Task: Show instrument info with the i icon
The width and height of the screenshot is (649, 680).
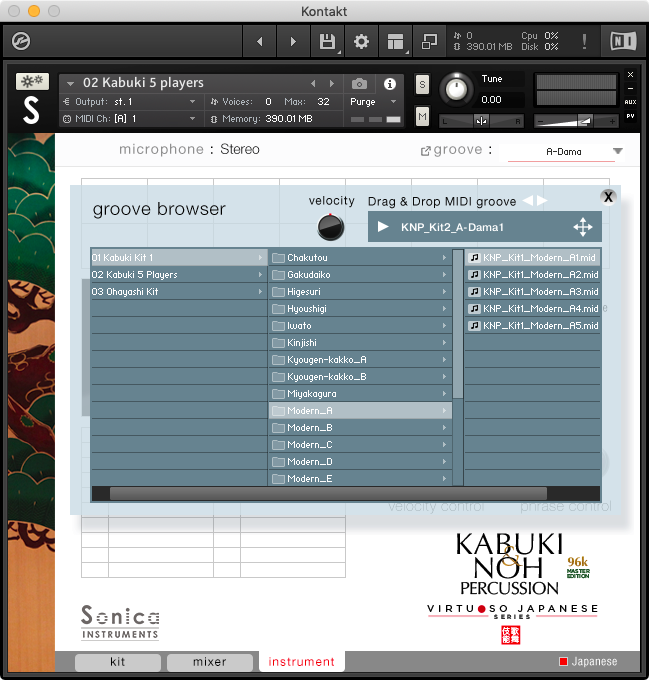Action: pos(390,84)
